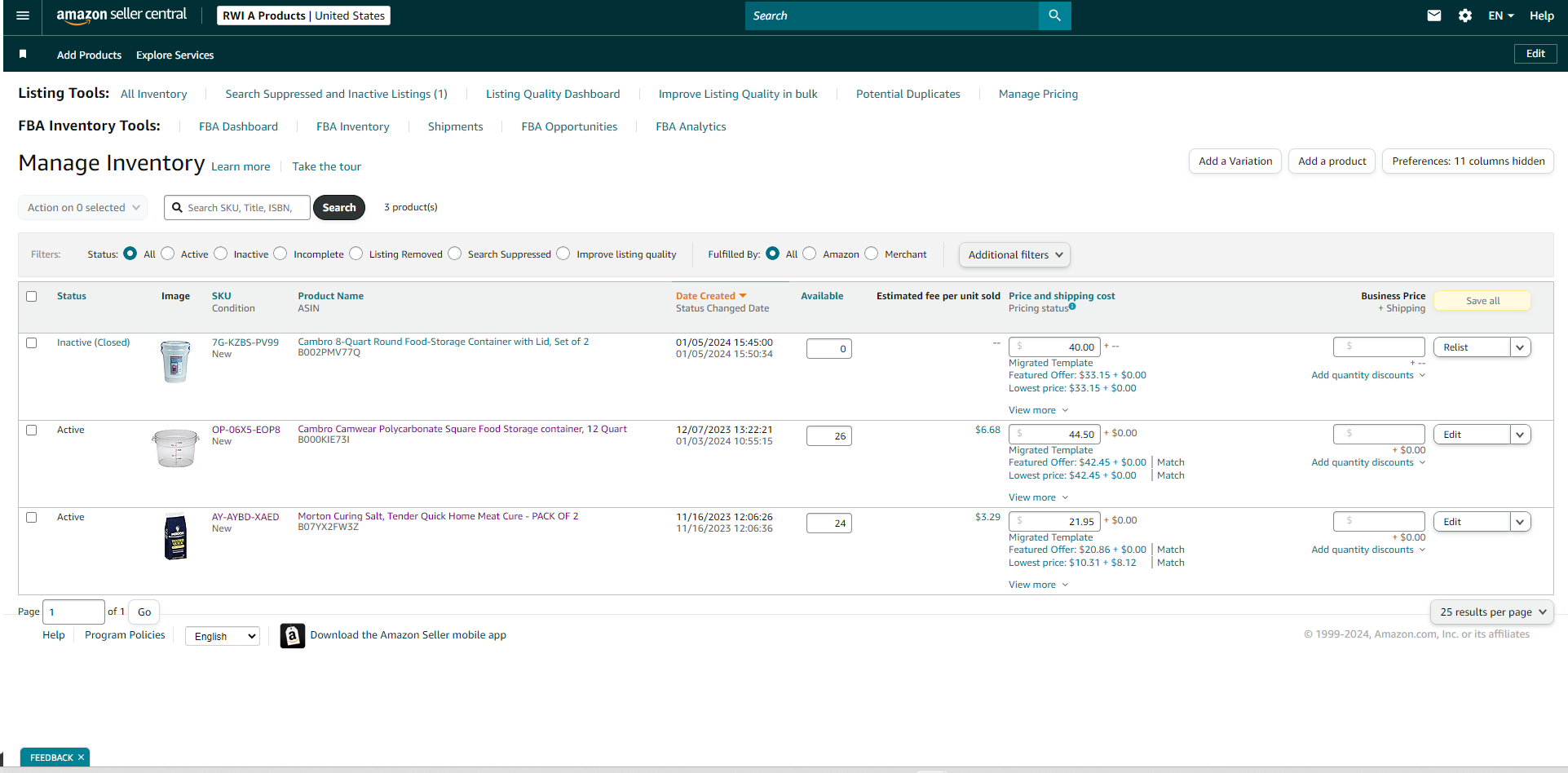Select Improve listing quality radio

[x=563, y=254]
